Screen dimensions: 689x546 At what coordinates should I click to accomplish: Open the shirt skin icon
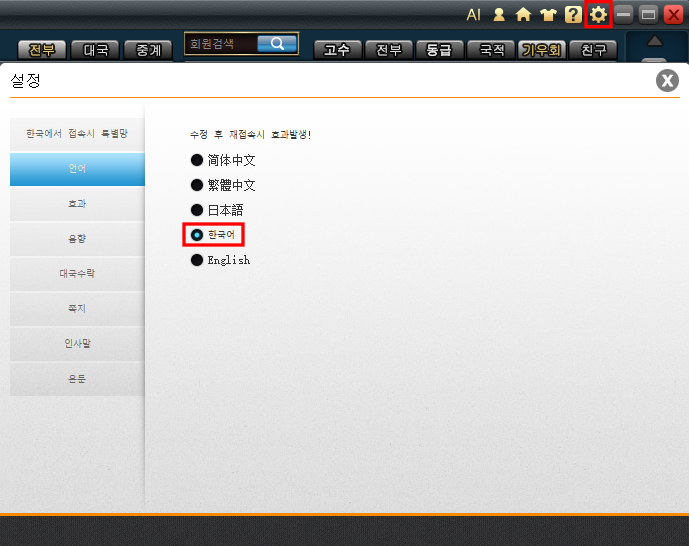click(548, 15)
